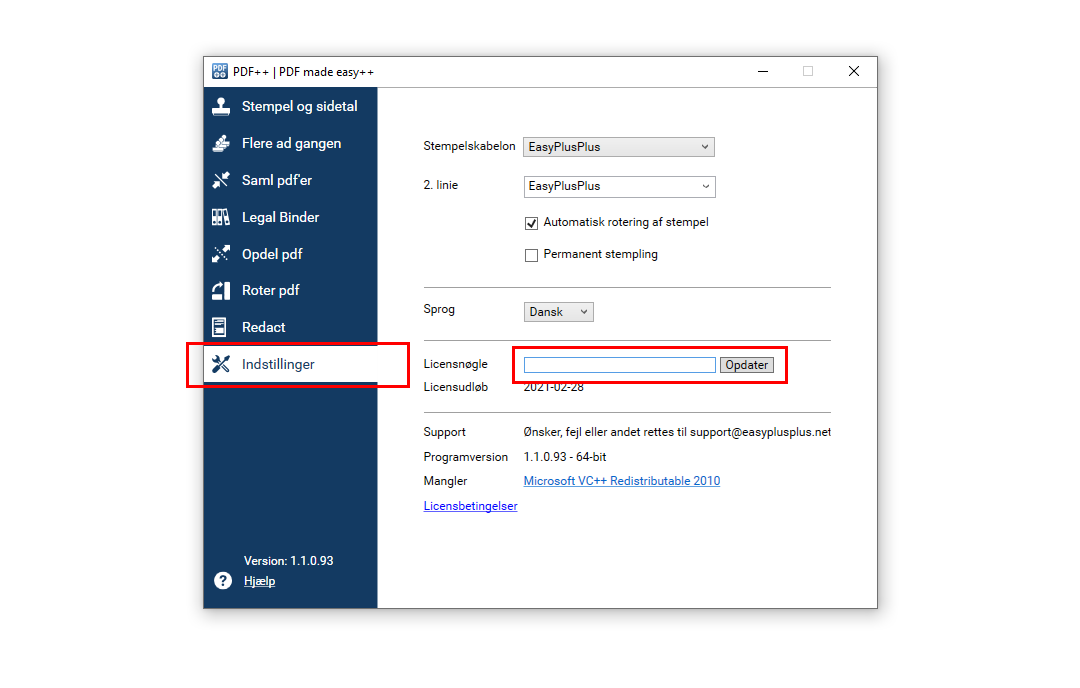
Task: Click the merge icon beside Saml pdf'er
Action: (221, 181)
